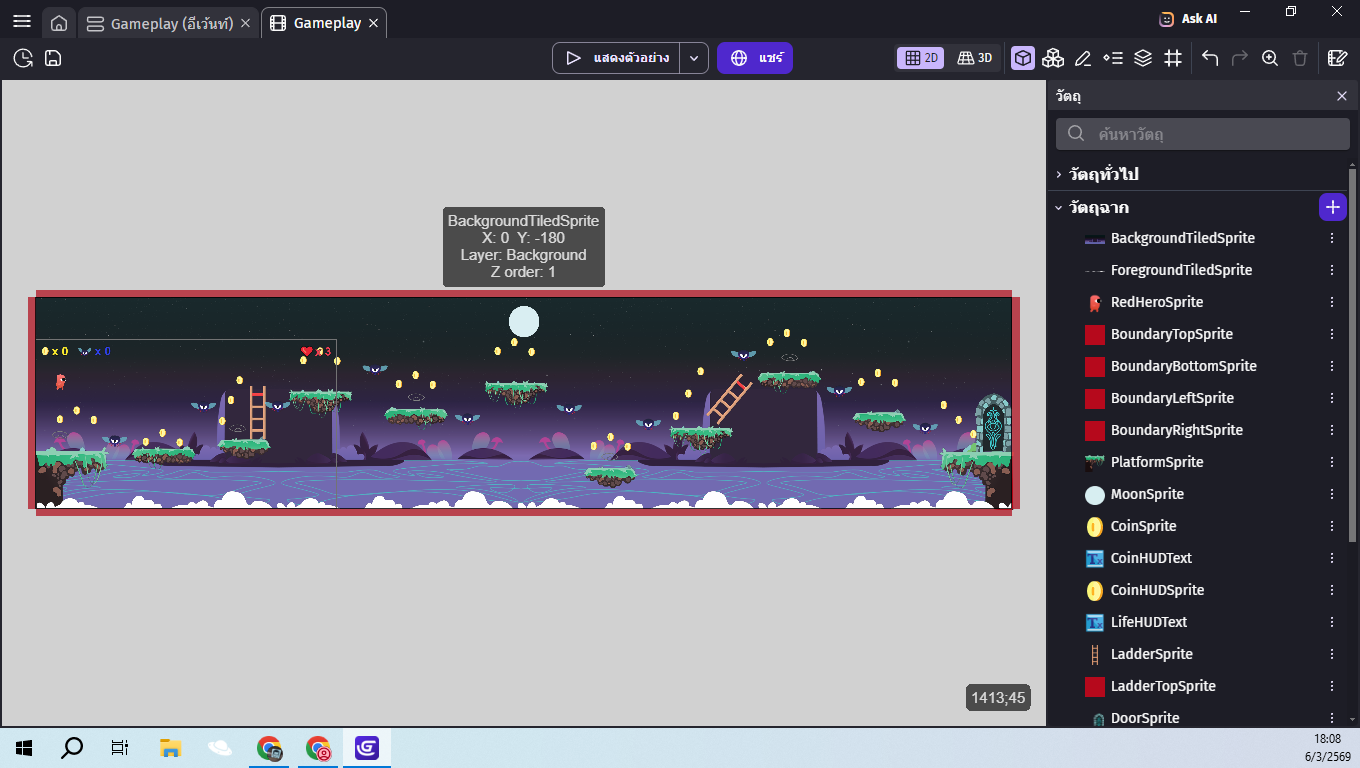Open the object groups editor icon
The image size is (1360, 768).
pyautogui.click(x=1053, y=58)
